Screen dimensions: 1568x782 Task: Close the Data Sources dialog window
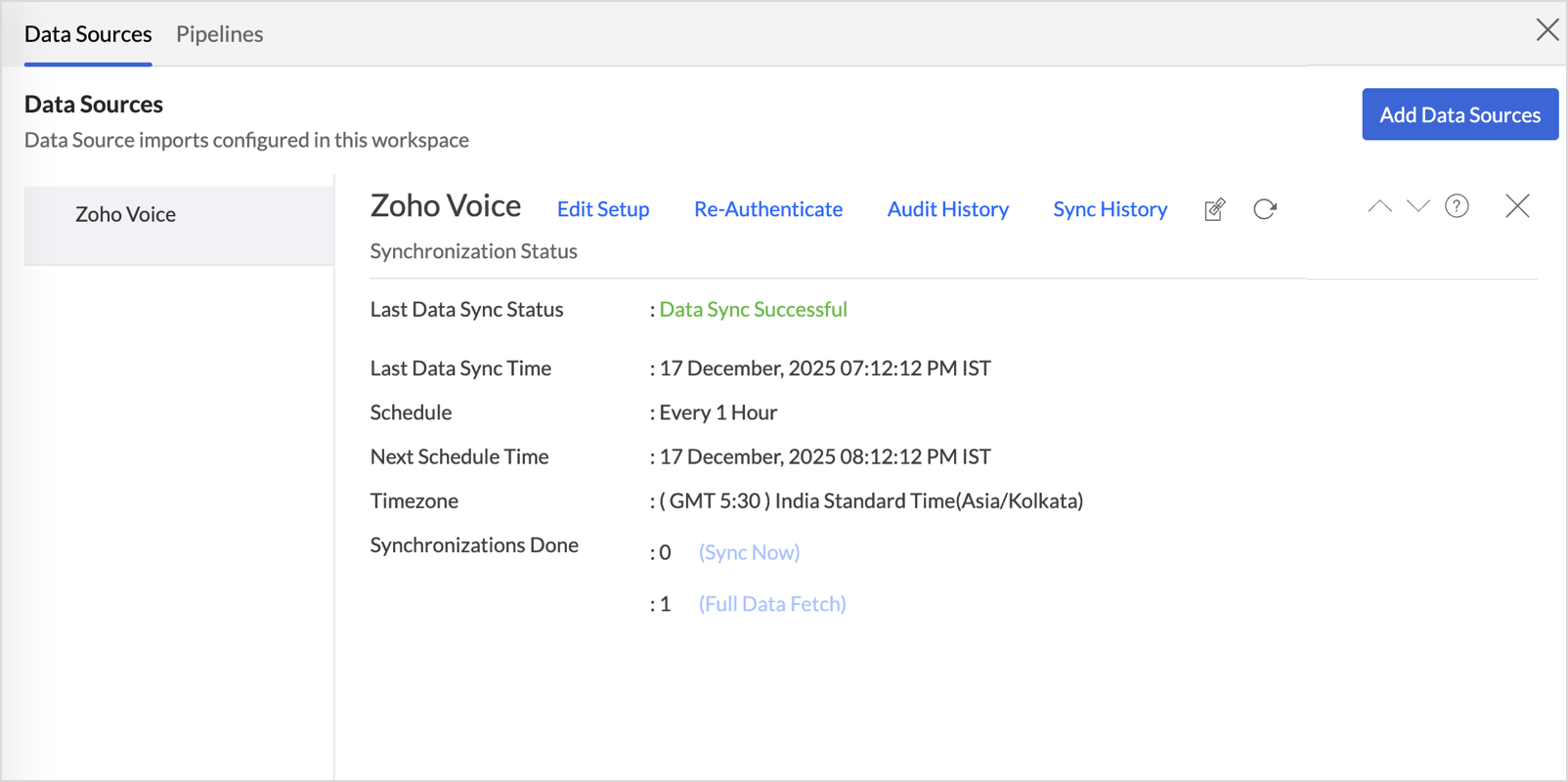[x=1546, y=30]
